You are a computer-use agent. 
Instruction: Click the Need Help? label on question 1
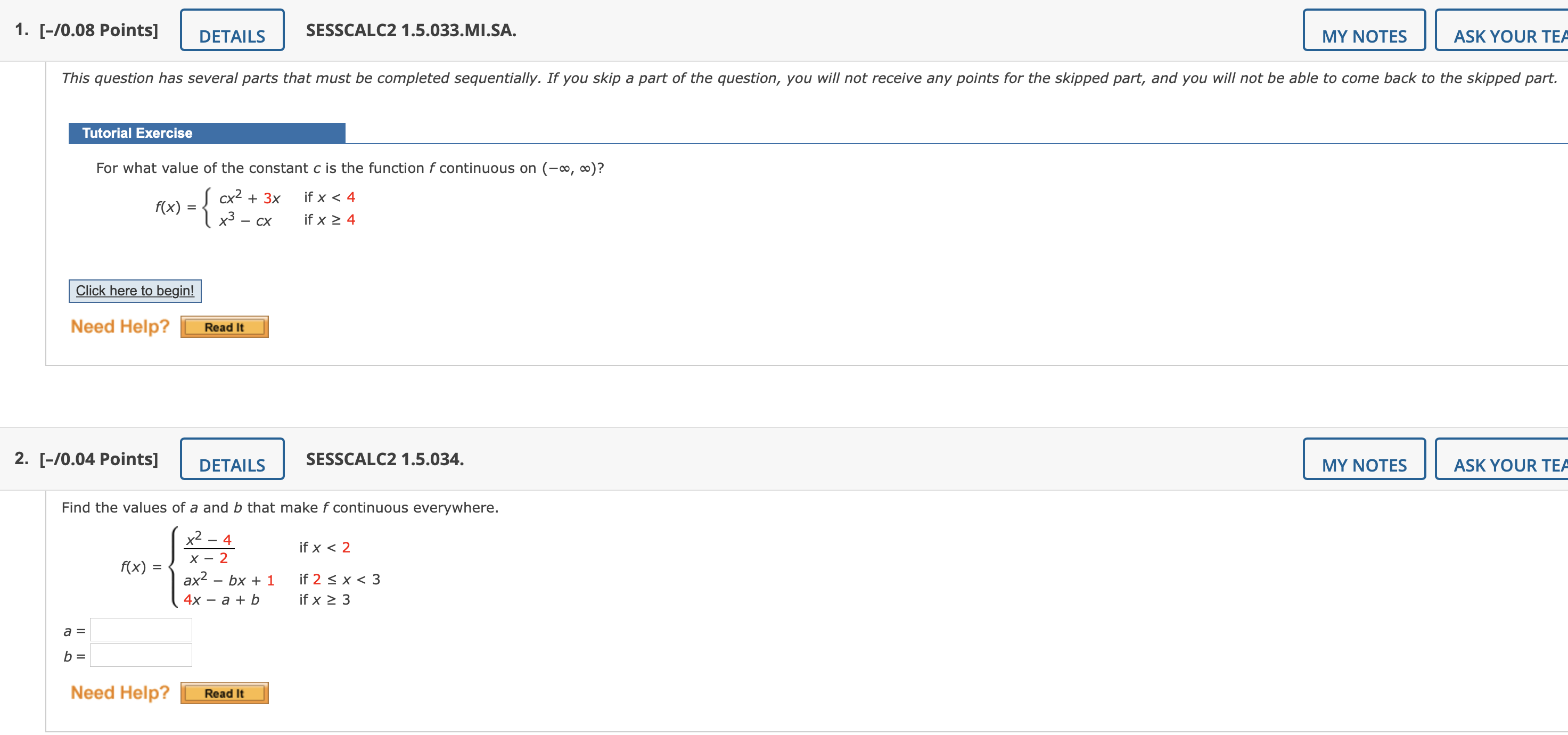point(120,326)
